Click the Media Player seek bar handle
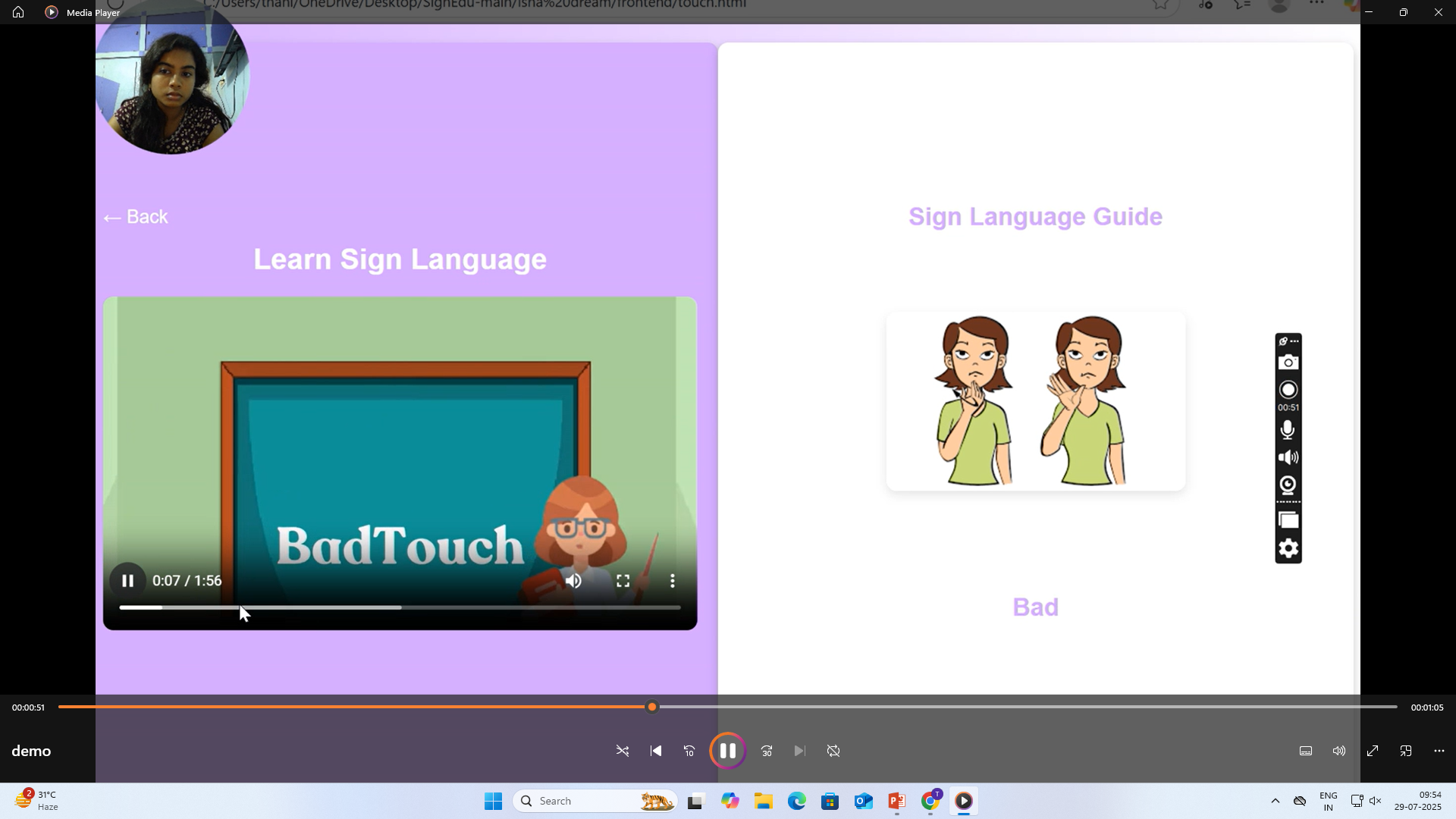Viewport: 1456px width, 819px height. click(652, 707)
